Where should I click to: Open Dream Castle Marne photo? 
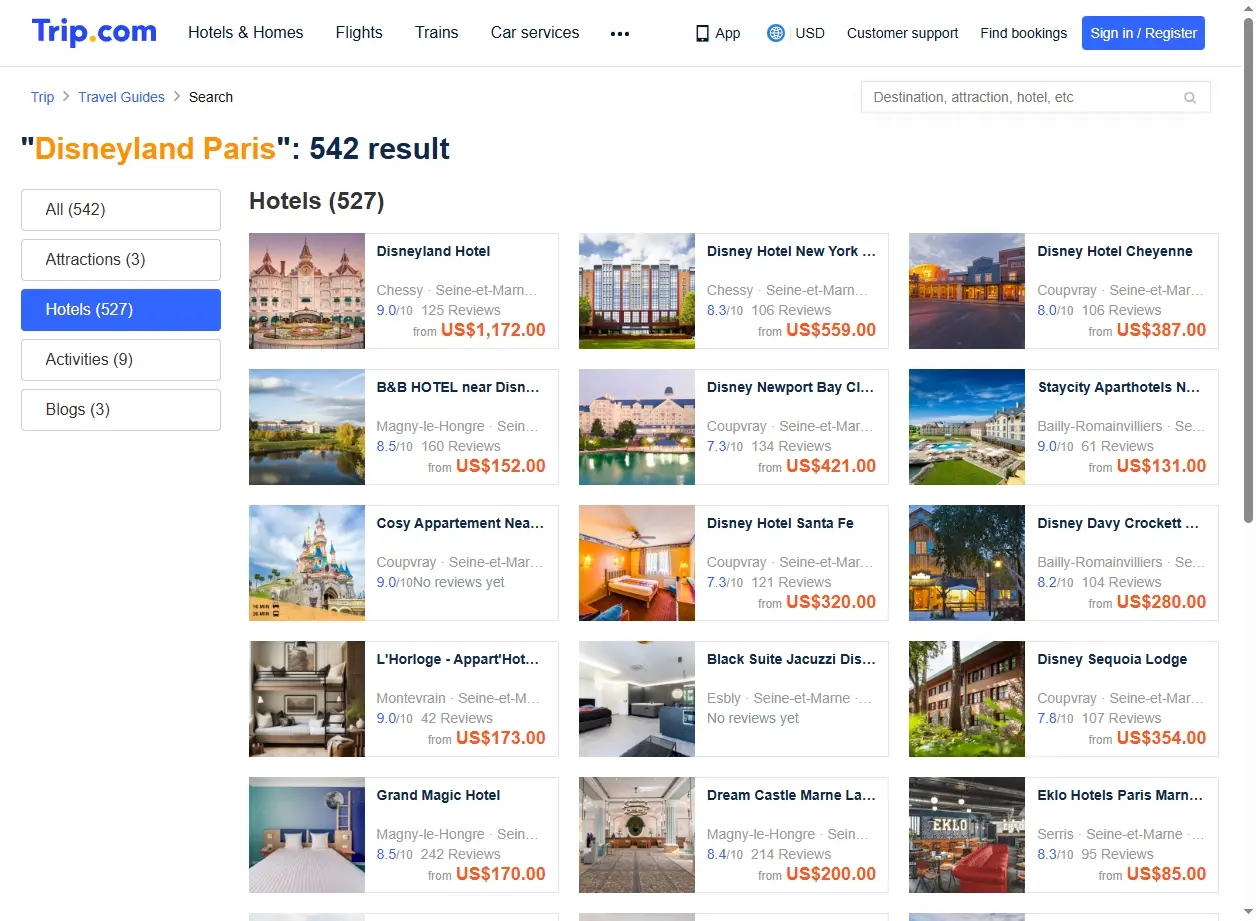tap(637, 835)
